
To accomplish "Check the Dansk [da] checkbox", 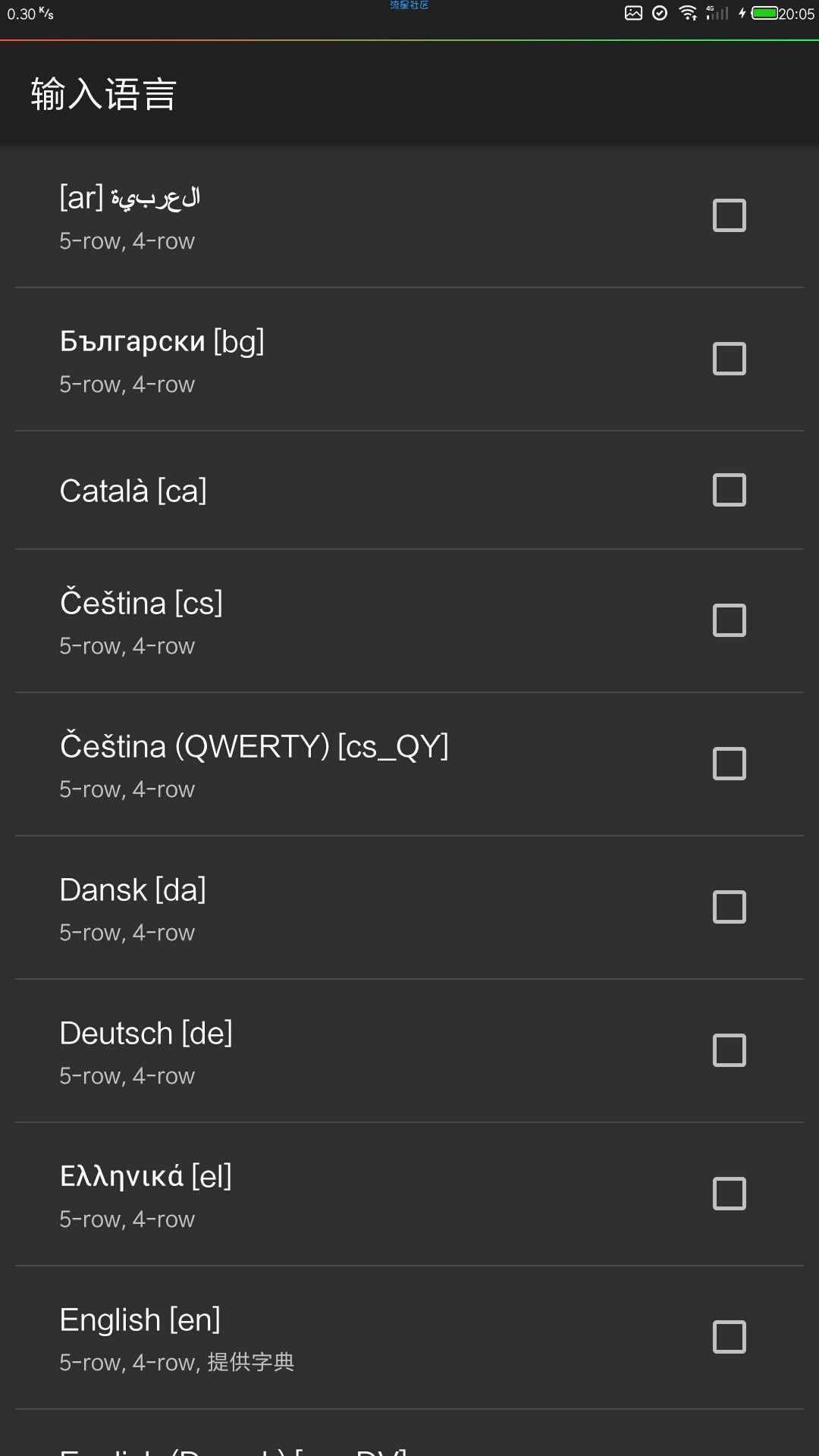I will click(x=730, y=907).
